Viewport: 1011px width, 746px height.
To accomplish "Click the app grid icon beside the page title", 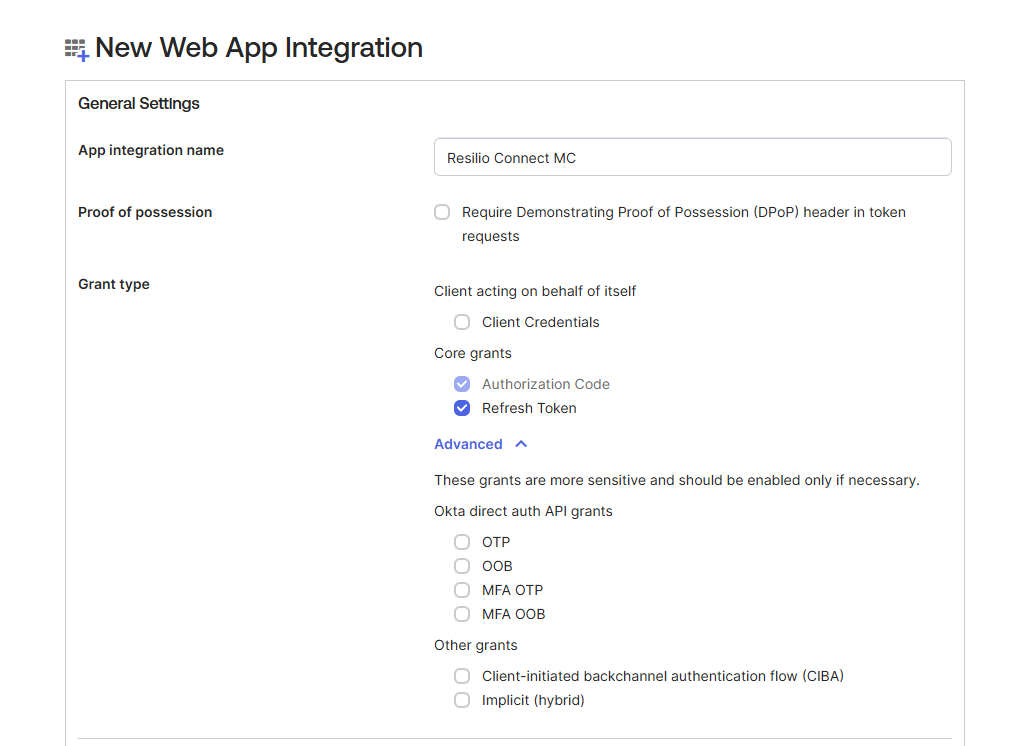I will pyautogui.click(x=77, y=49).
